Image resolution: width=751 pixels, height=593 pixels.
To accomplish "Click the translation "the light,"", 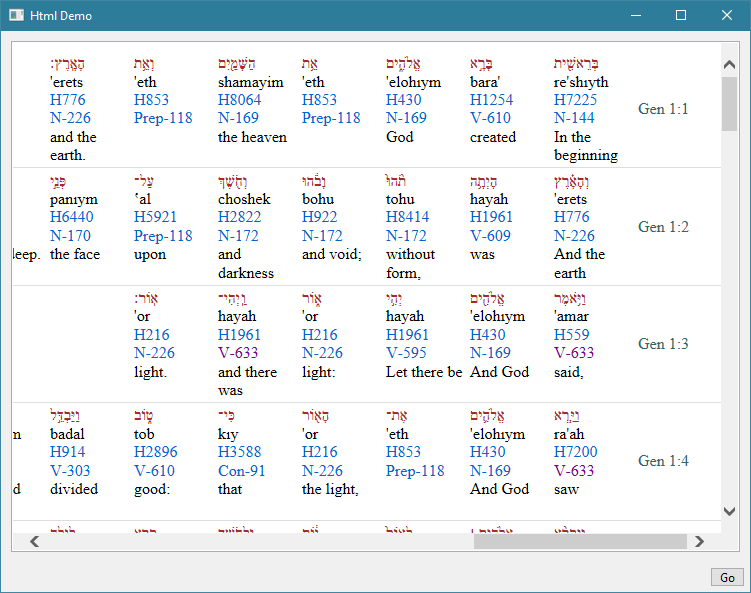I will [330, 489].
